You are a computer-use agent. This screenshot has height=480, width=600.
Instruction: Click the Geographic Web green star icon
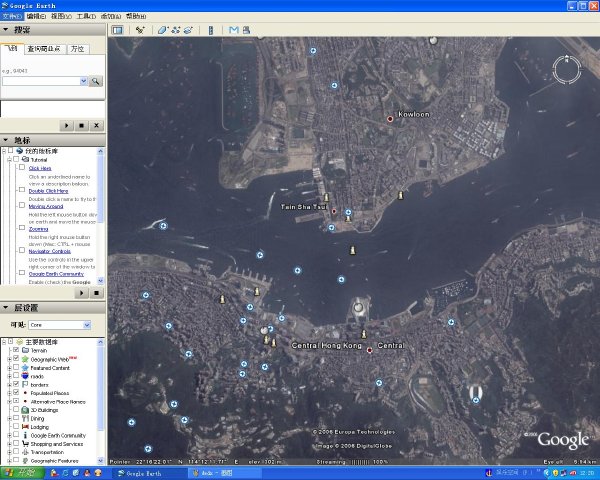coord(25,359)
